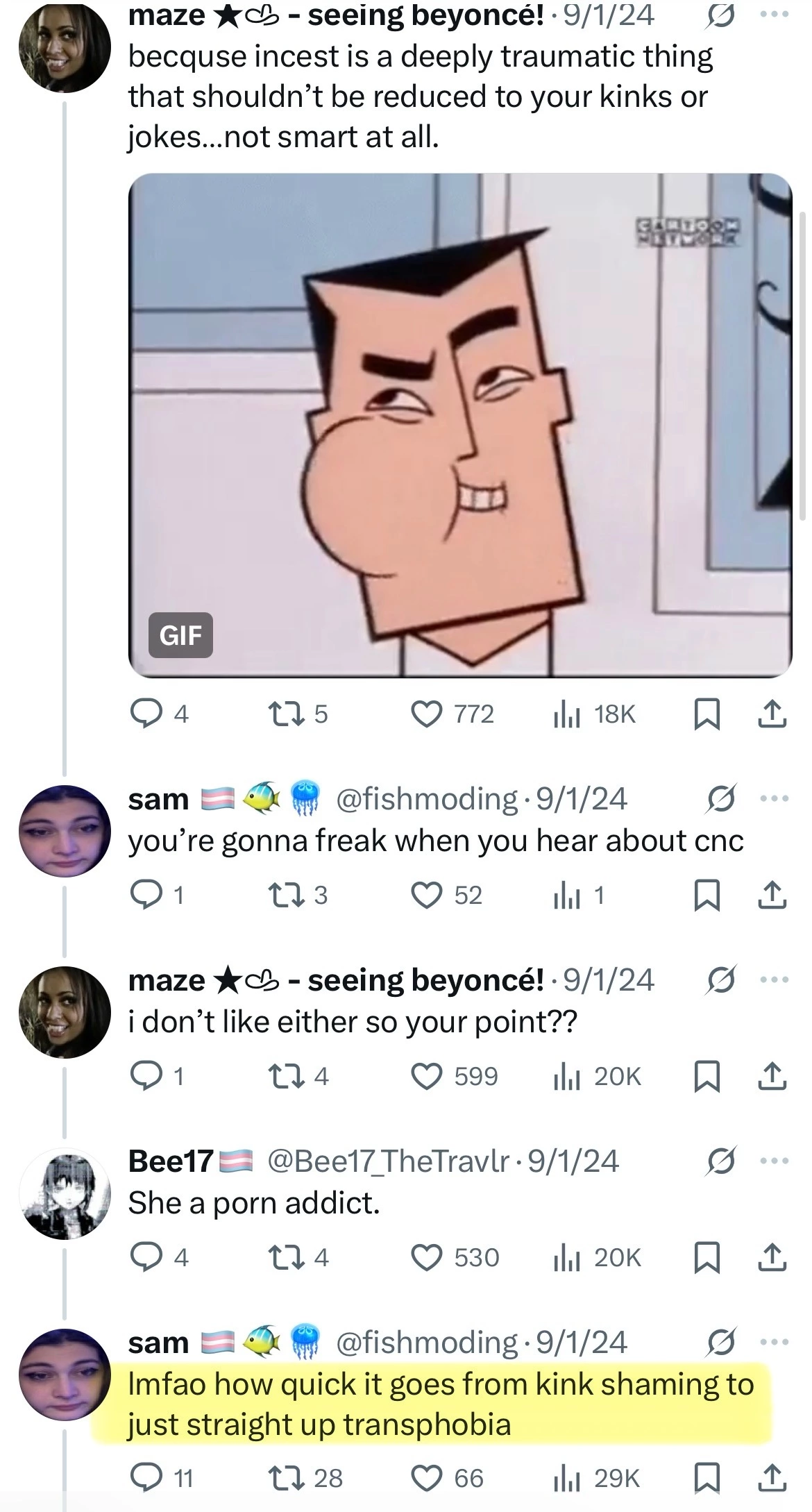The width and height of the screenshot is (812, 1512).
Task: Bookmark maze's GIF tweet
Action: click(706, 714)
